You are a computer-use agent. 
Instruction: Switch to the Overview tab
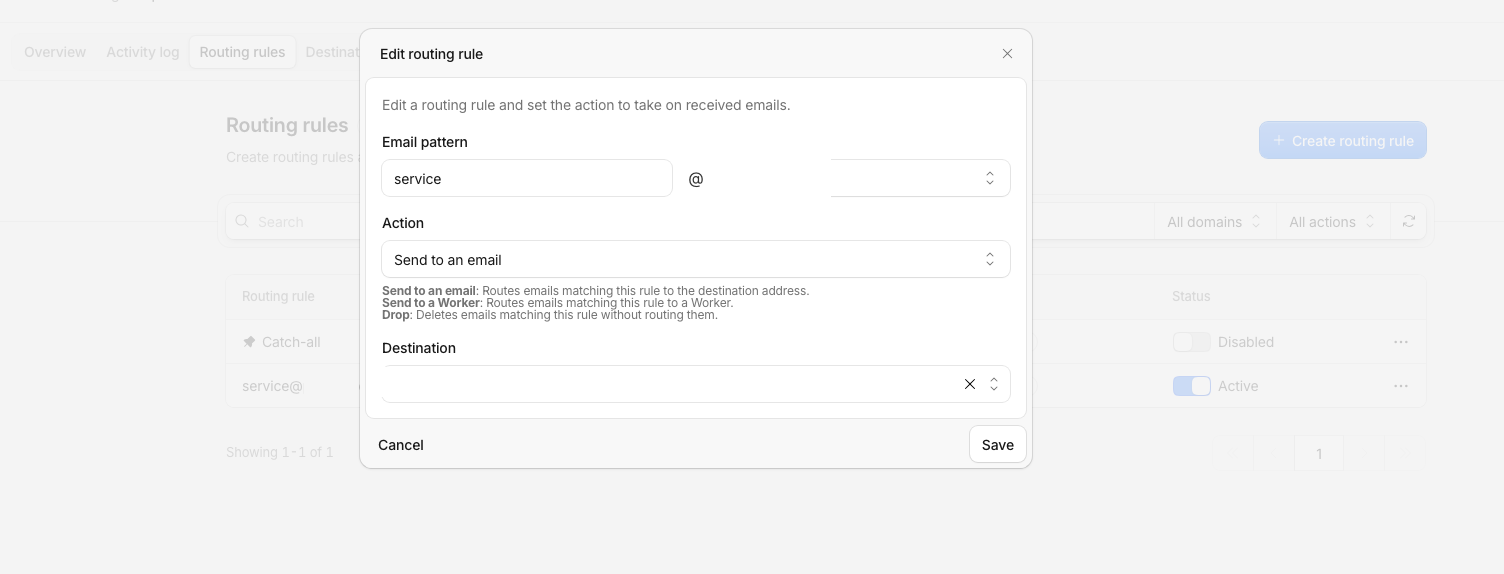click(55, 52)
